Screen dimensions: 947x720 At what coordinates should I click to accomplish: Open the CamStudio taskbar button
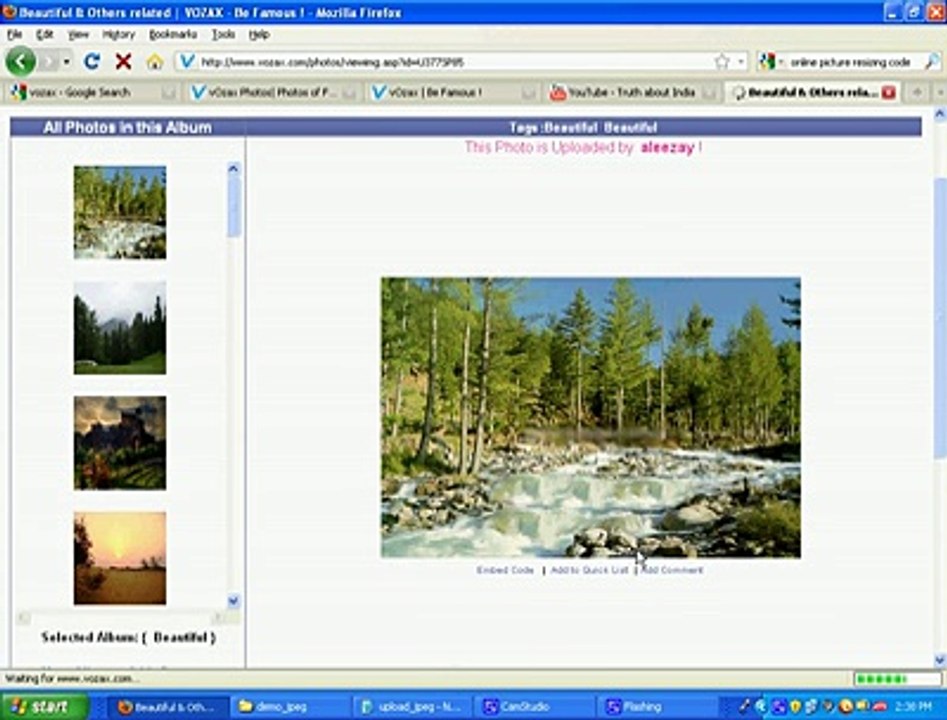535,707
